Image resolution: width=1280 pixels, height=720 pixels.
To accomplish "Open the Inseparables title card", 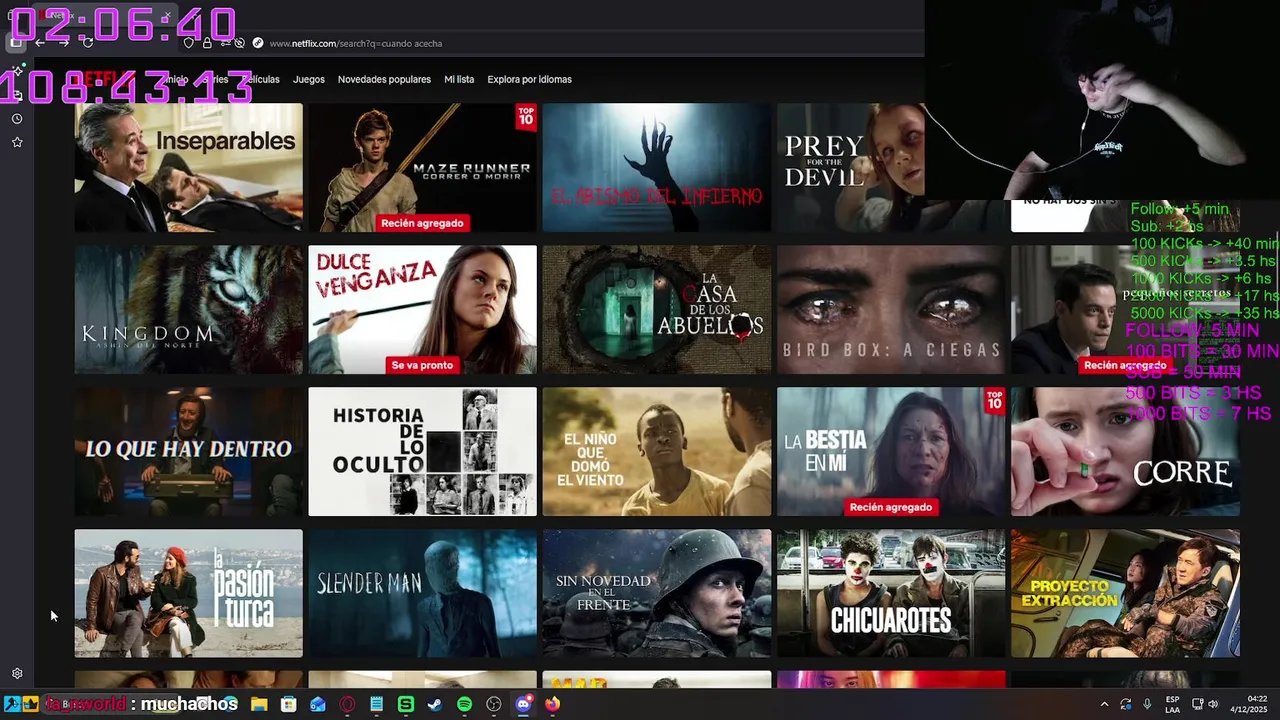I will point(188,167).
